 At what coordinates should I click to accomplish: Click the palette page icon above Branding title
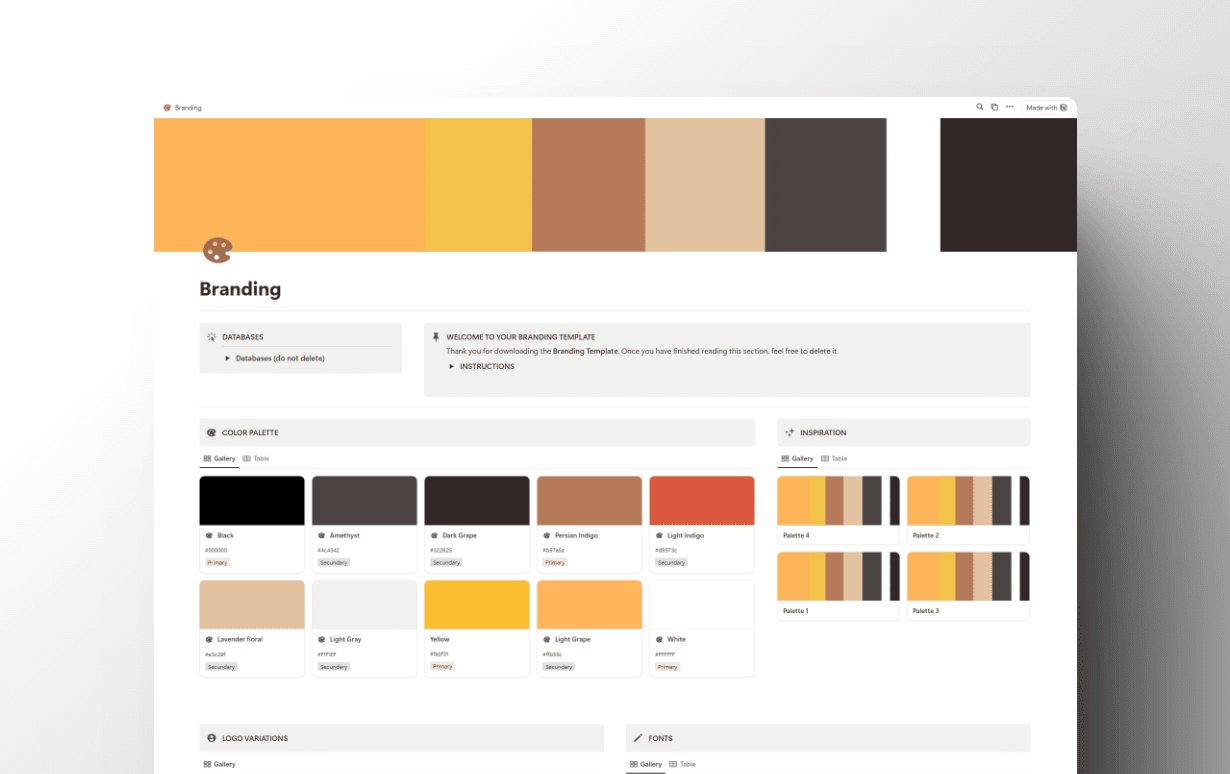[x=216, y=250]
